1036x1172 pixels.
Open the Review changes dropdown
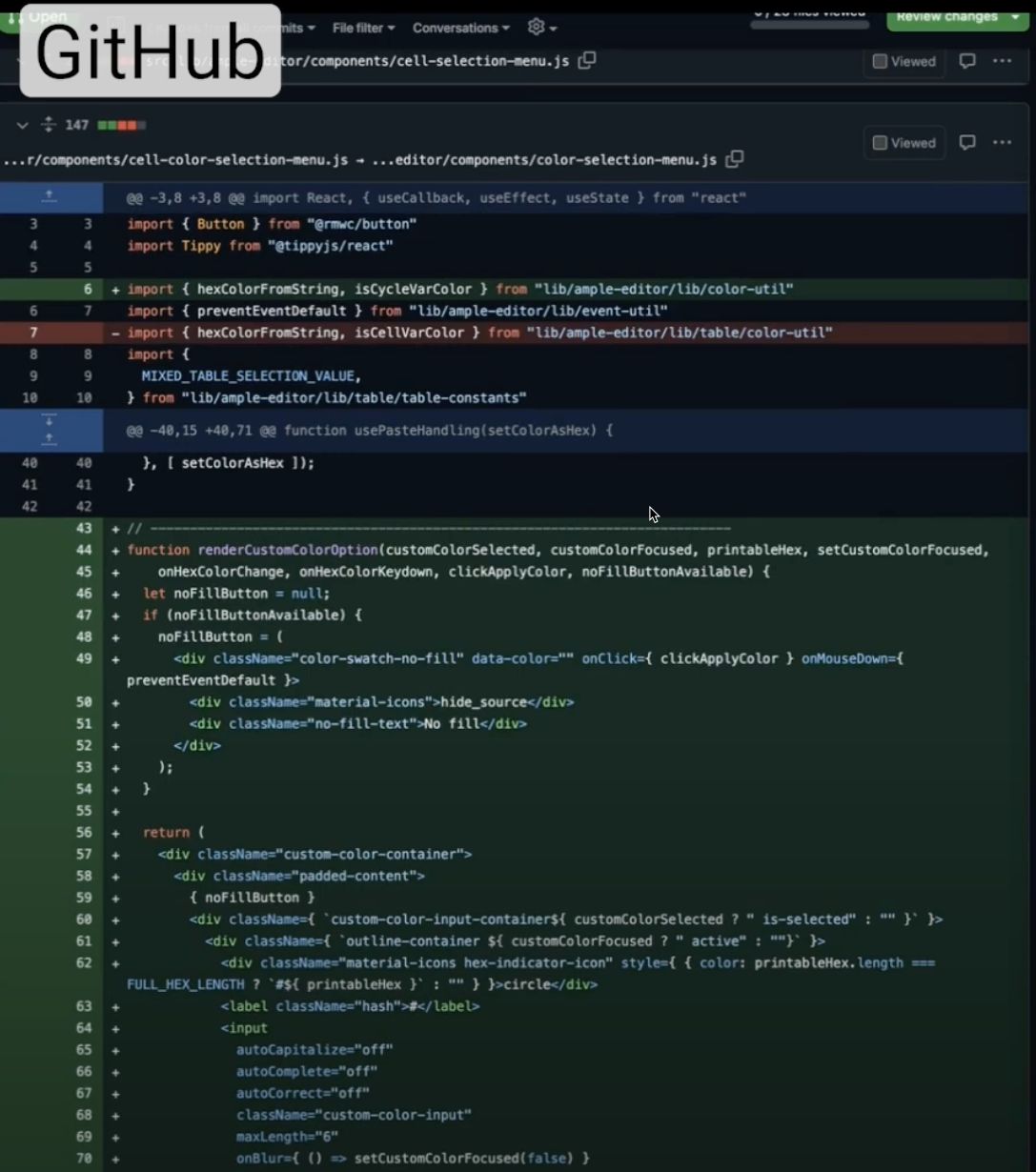[958, 17]
